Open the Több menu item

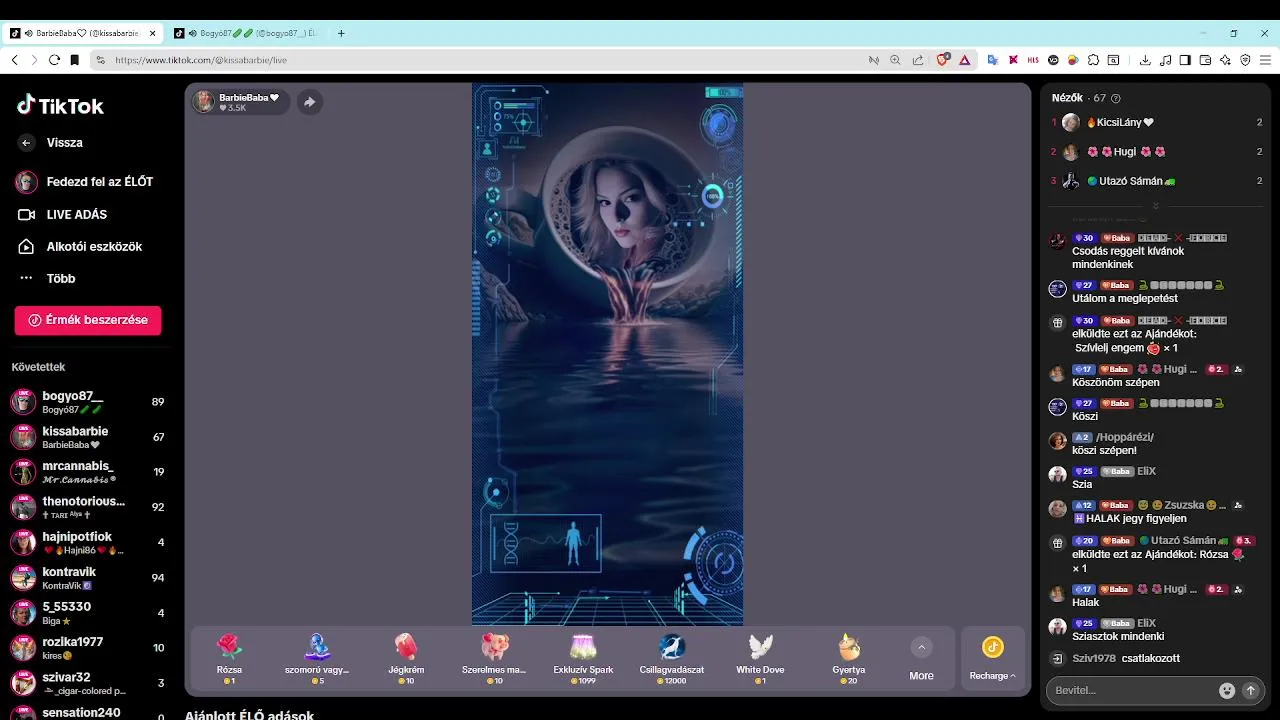point(46,278)
